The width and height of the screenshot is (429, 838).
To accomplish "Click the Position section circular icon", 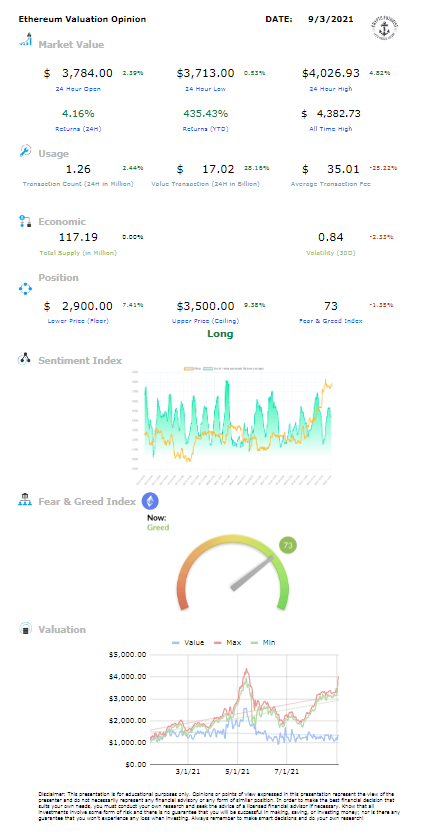I will [x=26, y=289].
